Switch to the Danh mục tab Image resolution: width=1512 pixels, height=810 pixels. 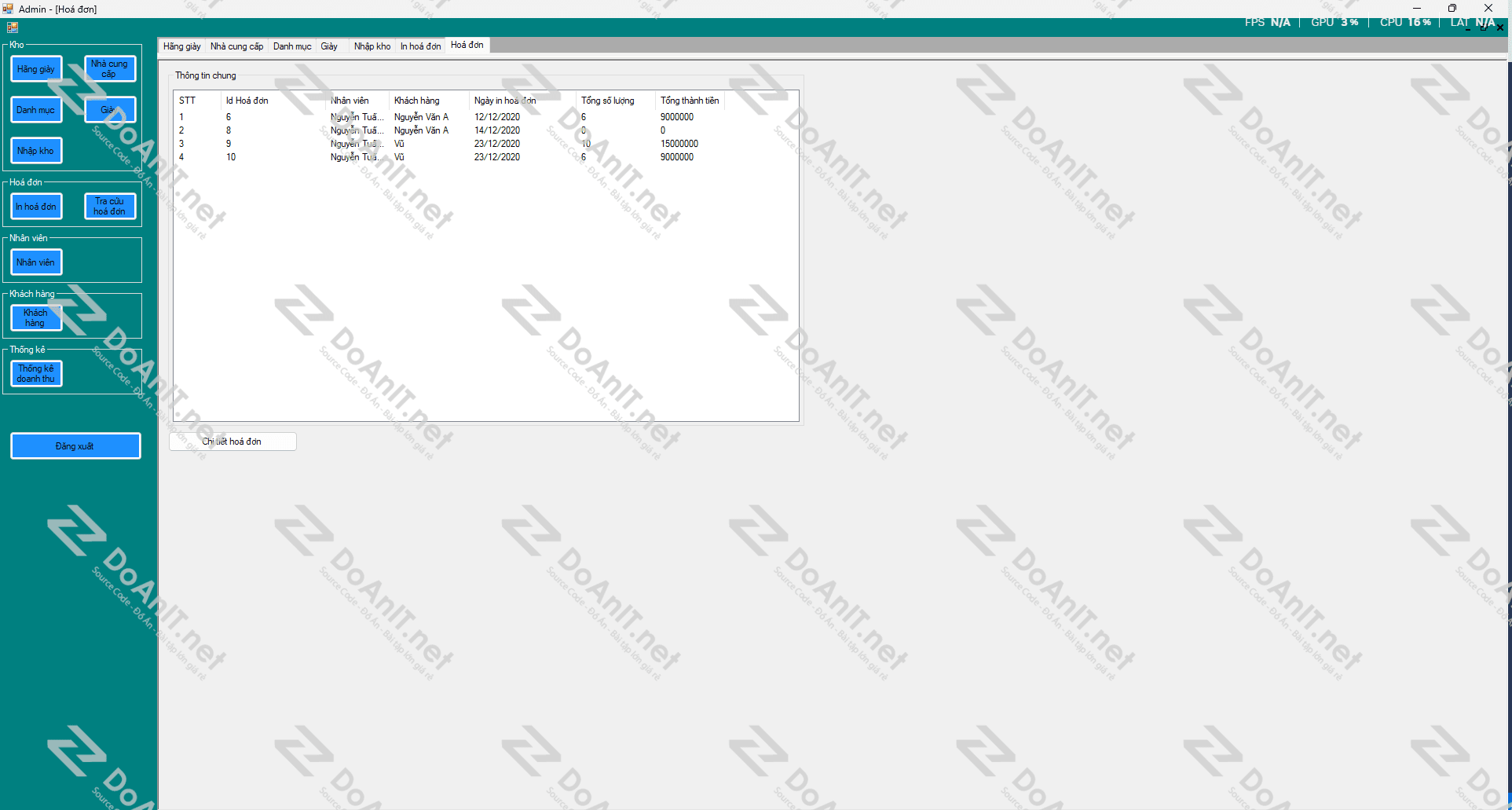point(292,46)
